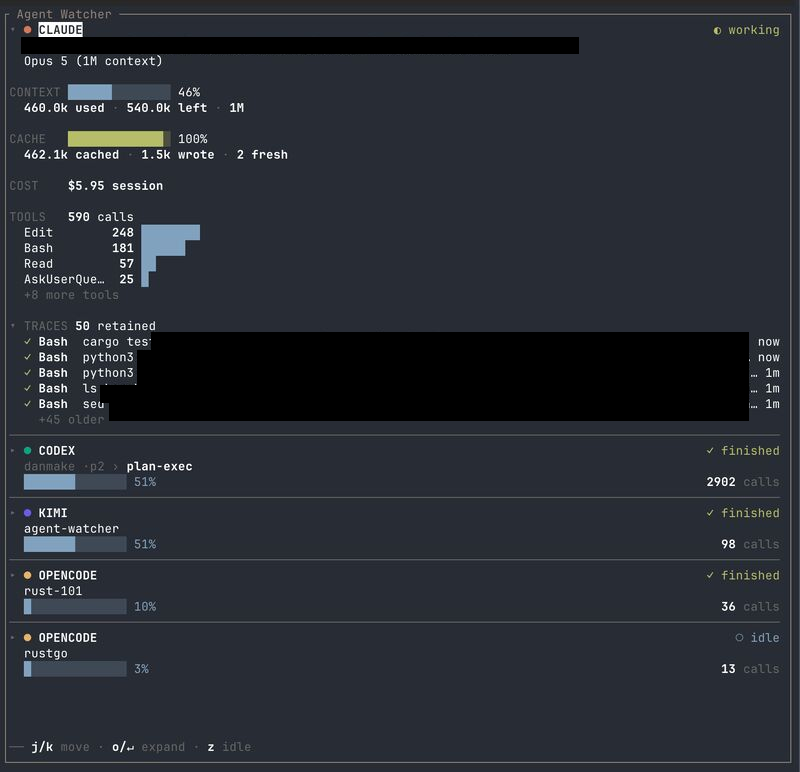This screenshot has width=800, height=772.
Task: Select the Bash tool count row
Action: click(x=104, y=248)
